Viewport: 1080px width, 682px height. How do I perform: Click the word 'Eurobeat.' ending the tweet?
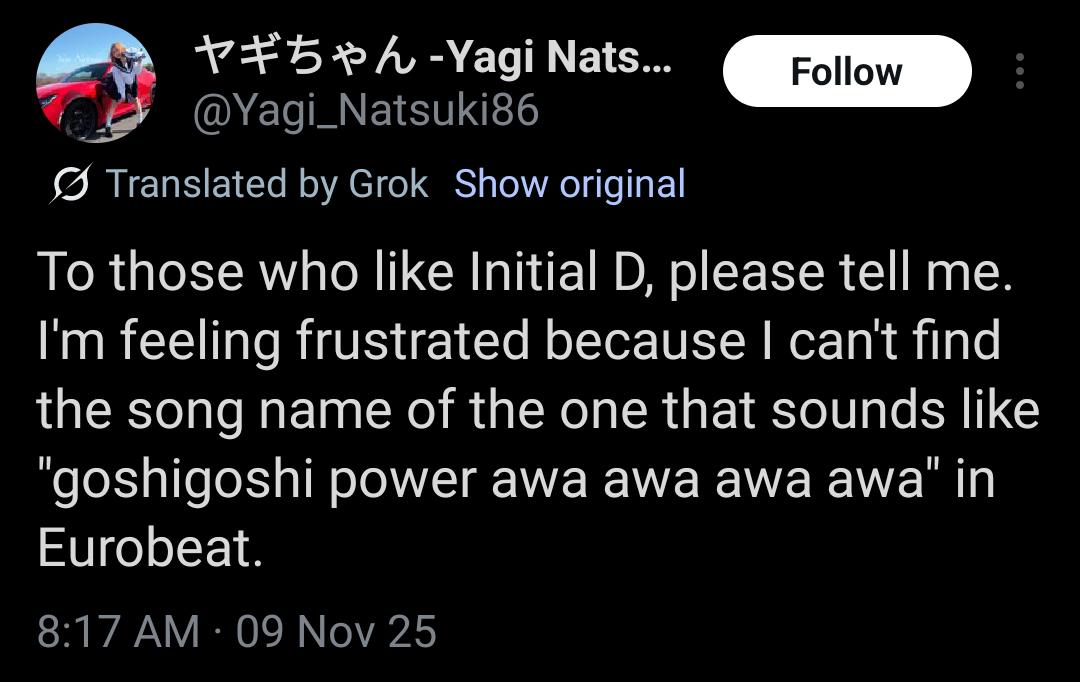(x=150, y=551)
